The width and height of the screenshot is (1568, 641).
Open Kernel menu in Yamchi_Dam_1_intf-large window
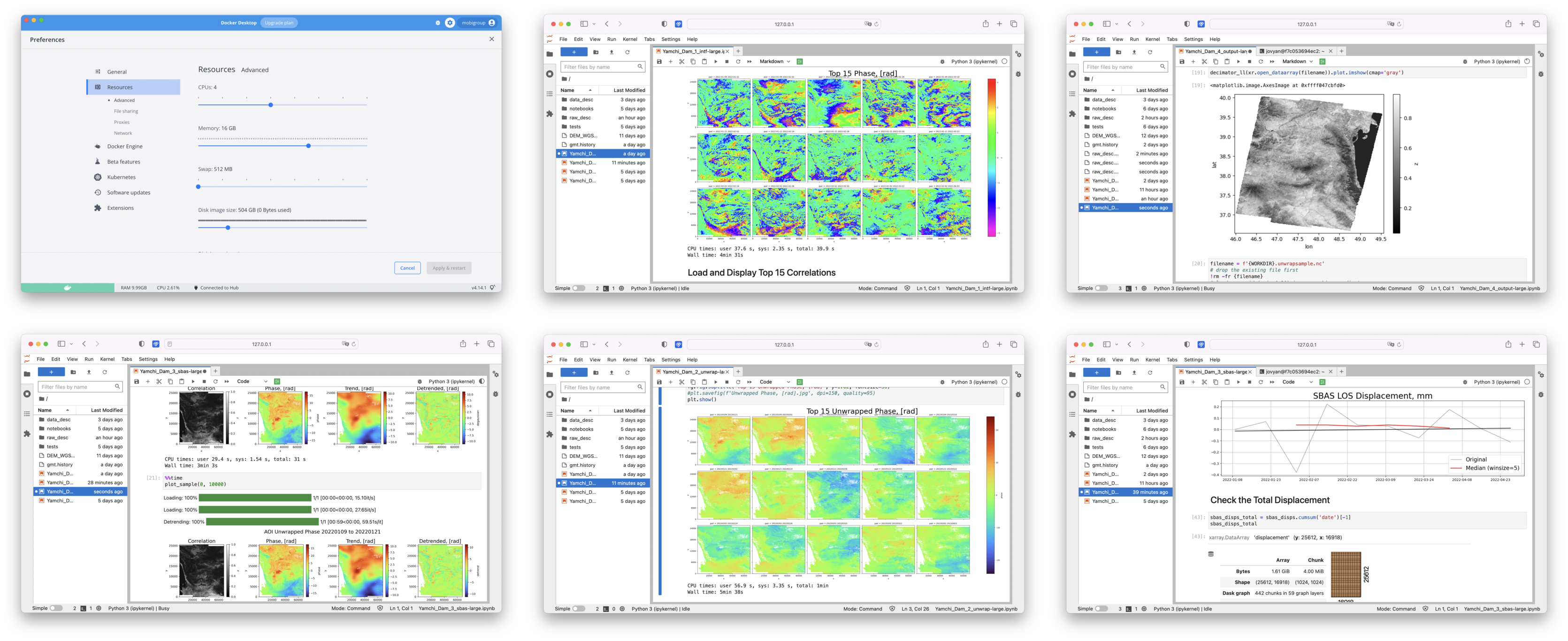click(629, 39)
